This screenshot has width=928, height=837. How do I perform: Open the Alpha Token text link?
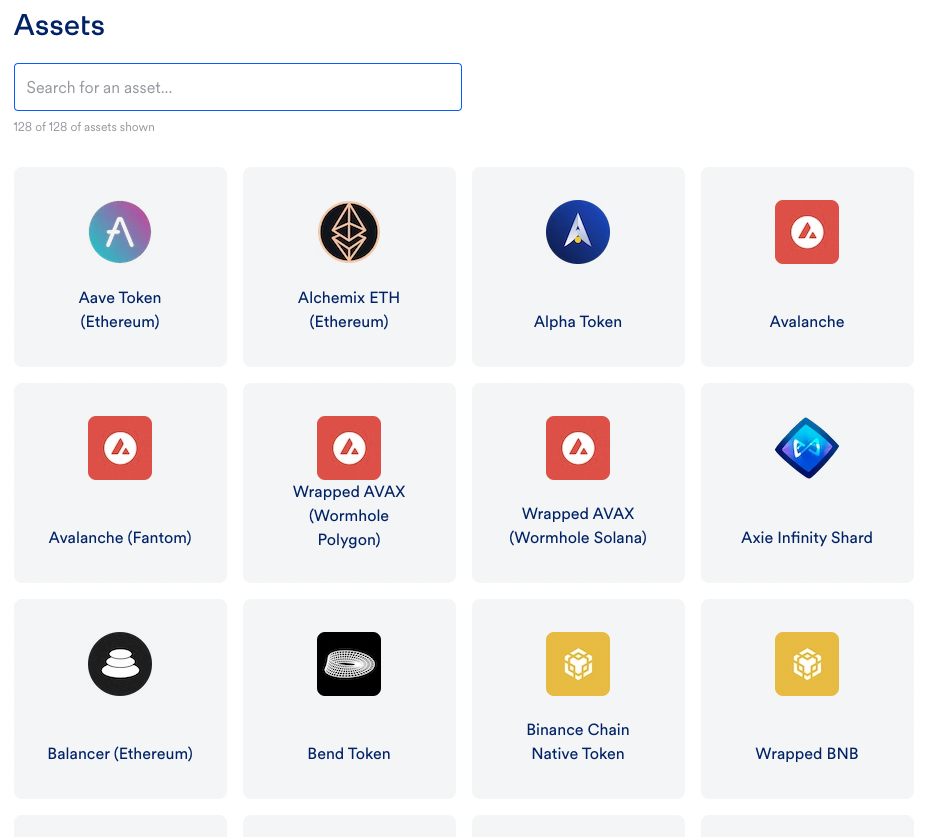click(578, 321)
